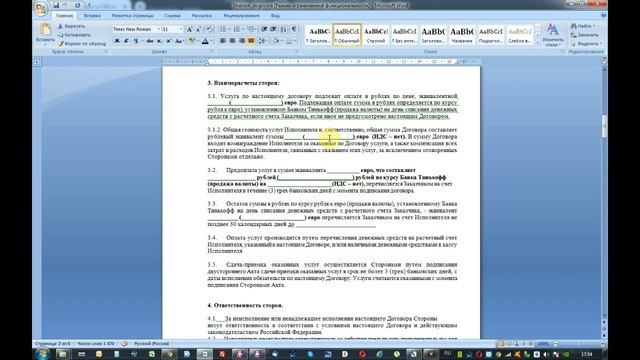Activate Format Painter (Формат по образцу)
The width and height of the screenshot is (640, 360).
82,43
